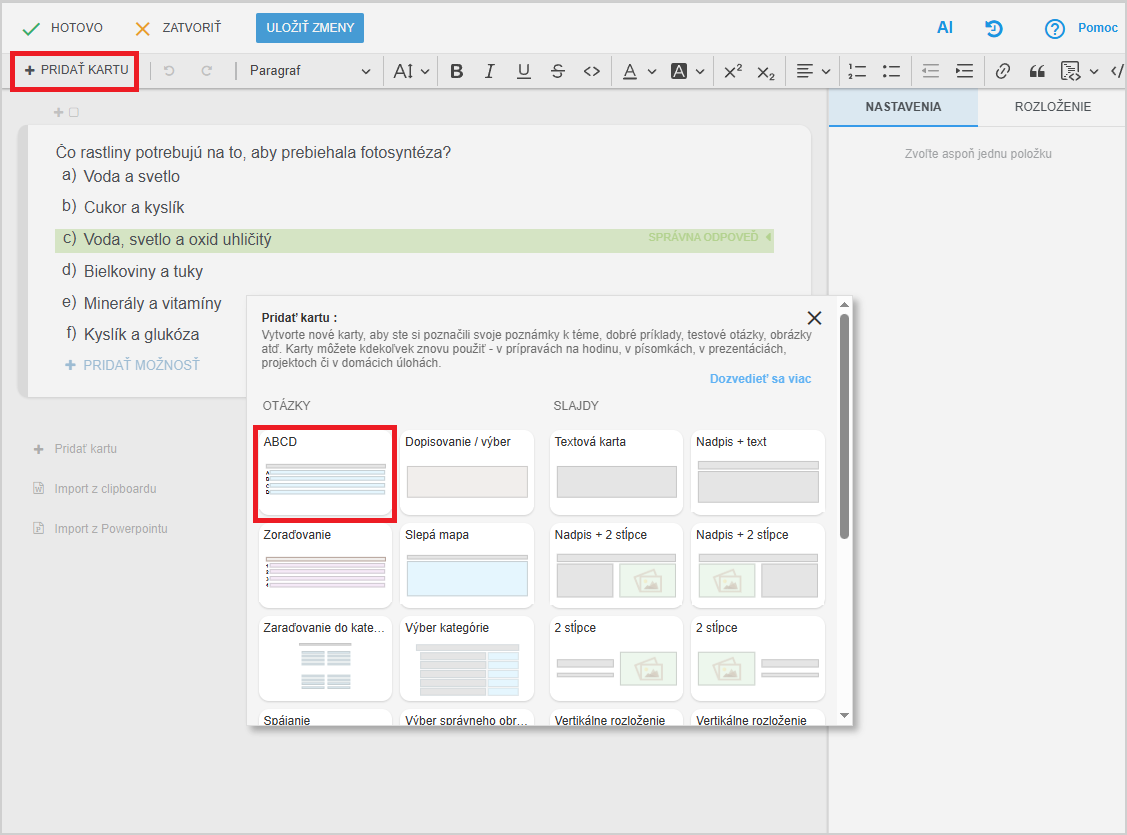Insert a hyperlink using the link icon

click(1003, 71)
